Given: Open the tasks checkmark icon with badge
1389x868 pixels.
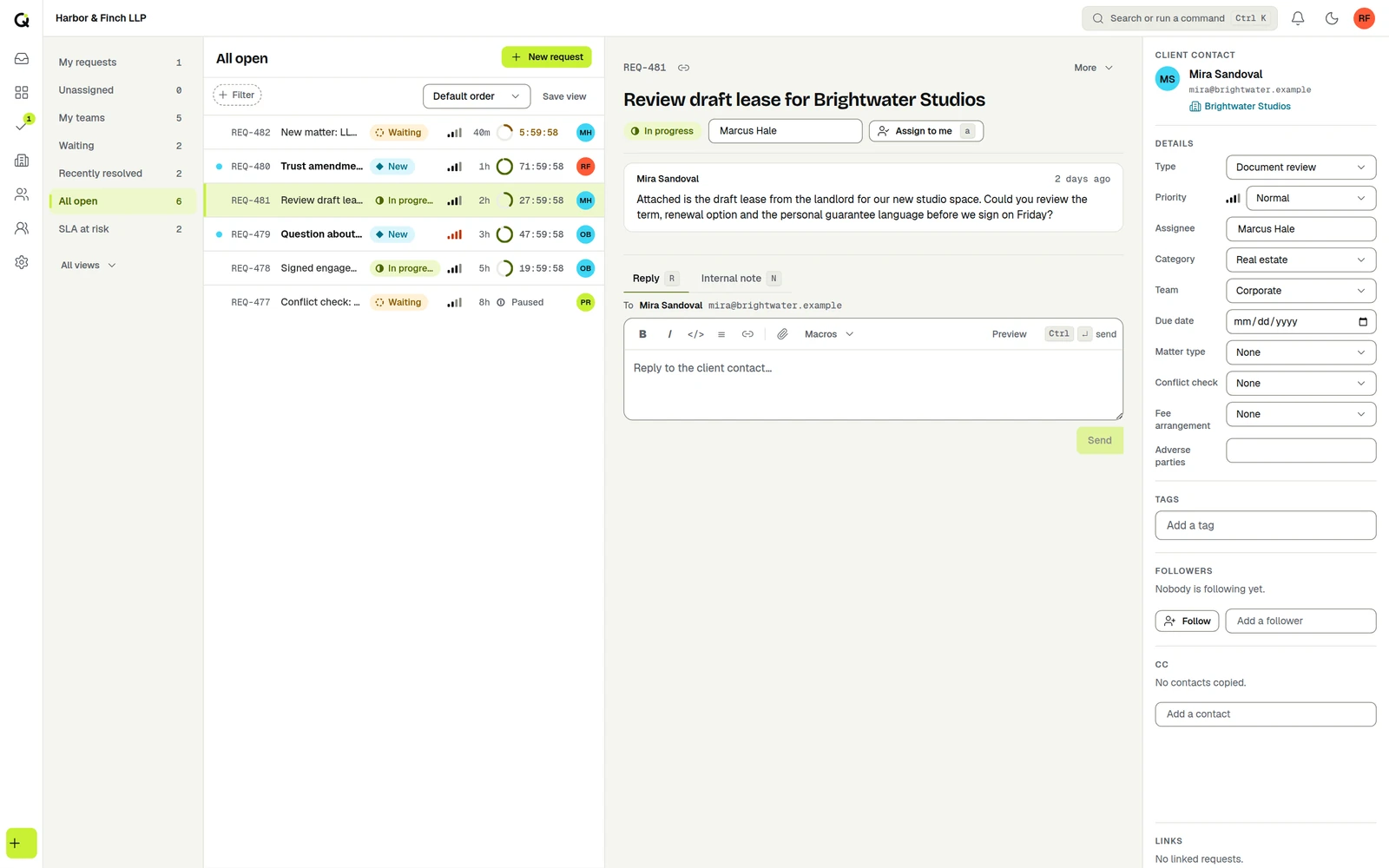Looking at the screenshot, I should [x=22, y=126].
